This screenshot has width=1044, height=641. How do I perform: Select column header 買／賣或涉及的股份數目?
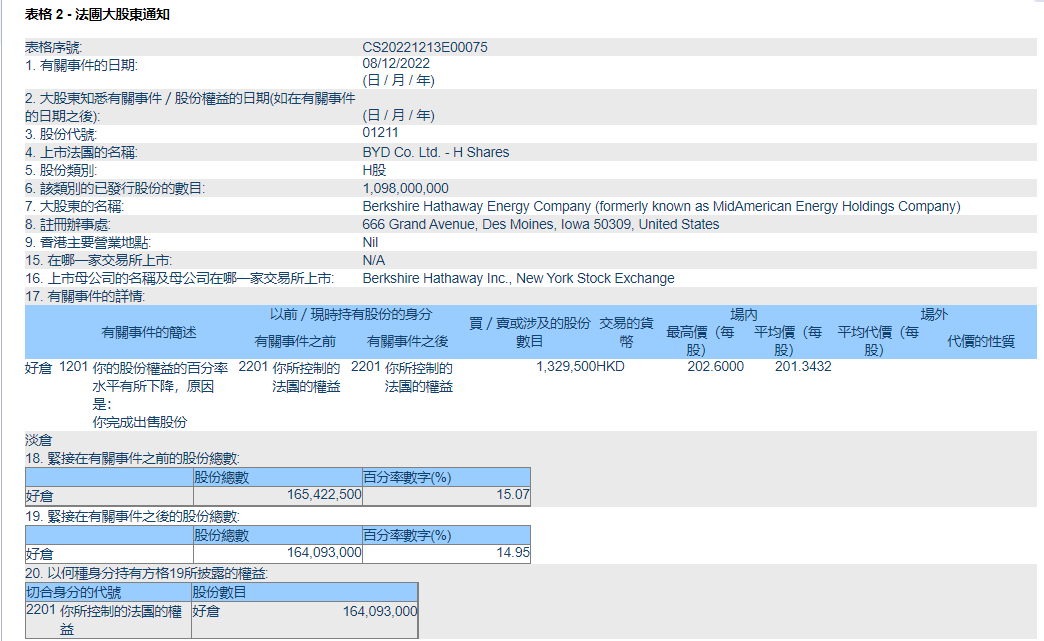[x=529, y=332]
